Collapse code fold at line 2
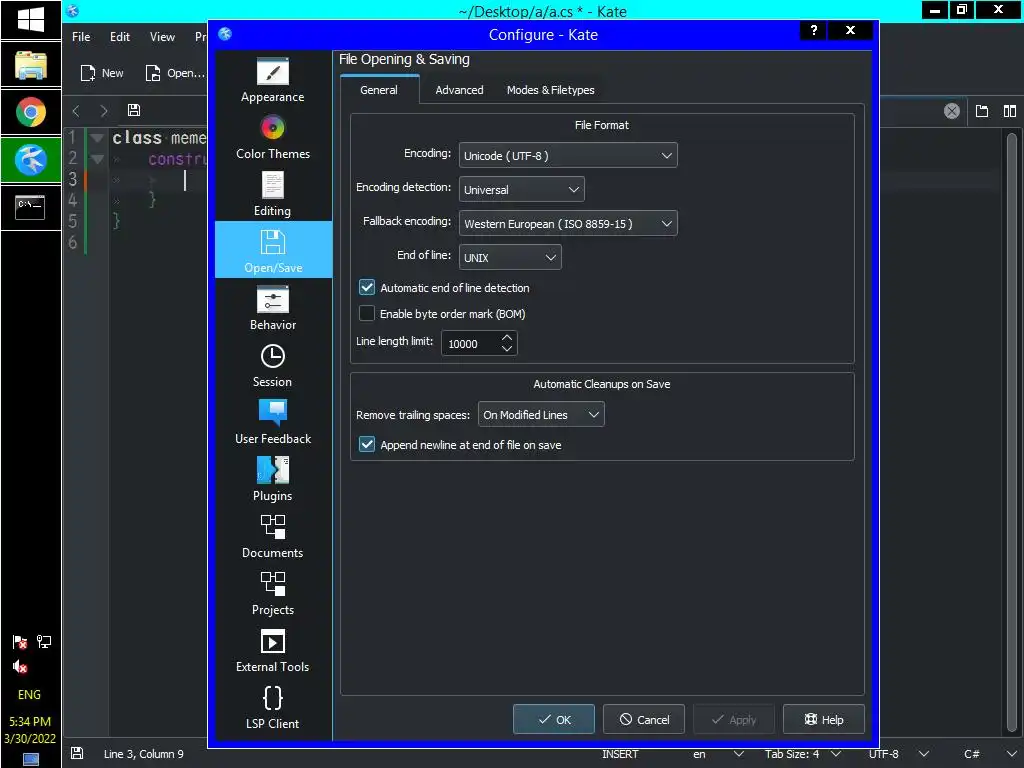Image resolution: width=1024 pixels, height=768 pixels. pyautogui.click(x=97, y=159)
